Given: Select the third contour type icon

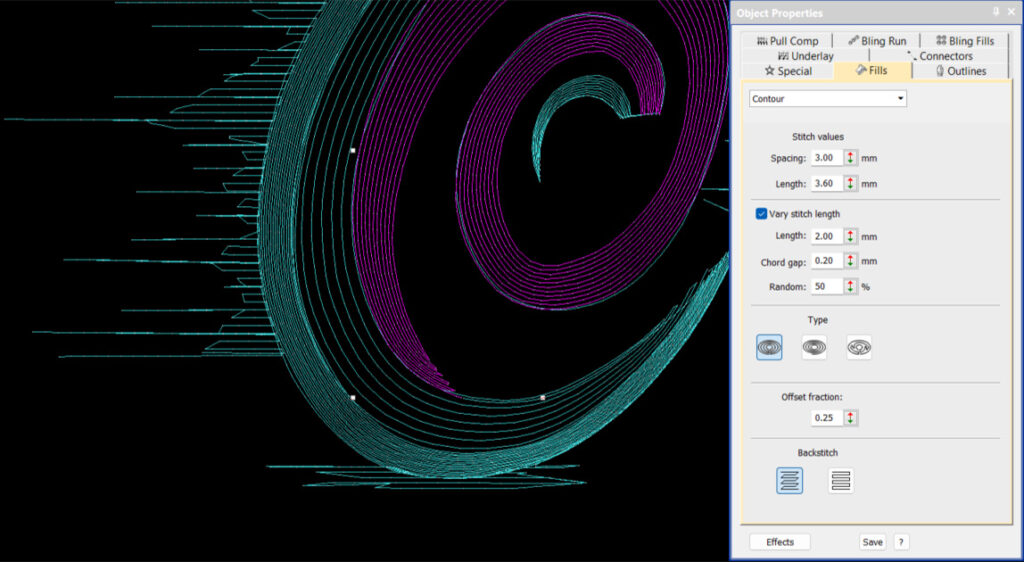Looking at the screenshot, I should (859, 347).
